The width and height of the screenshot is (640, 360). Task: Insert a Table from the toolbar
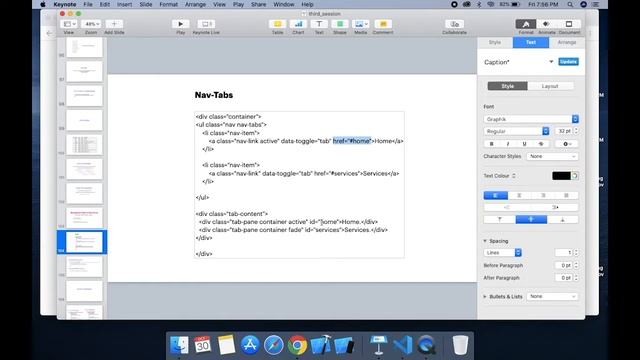[x=278, y=24]
